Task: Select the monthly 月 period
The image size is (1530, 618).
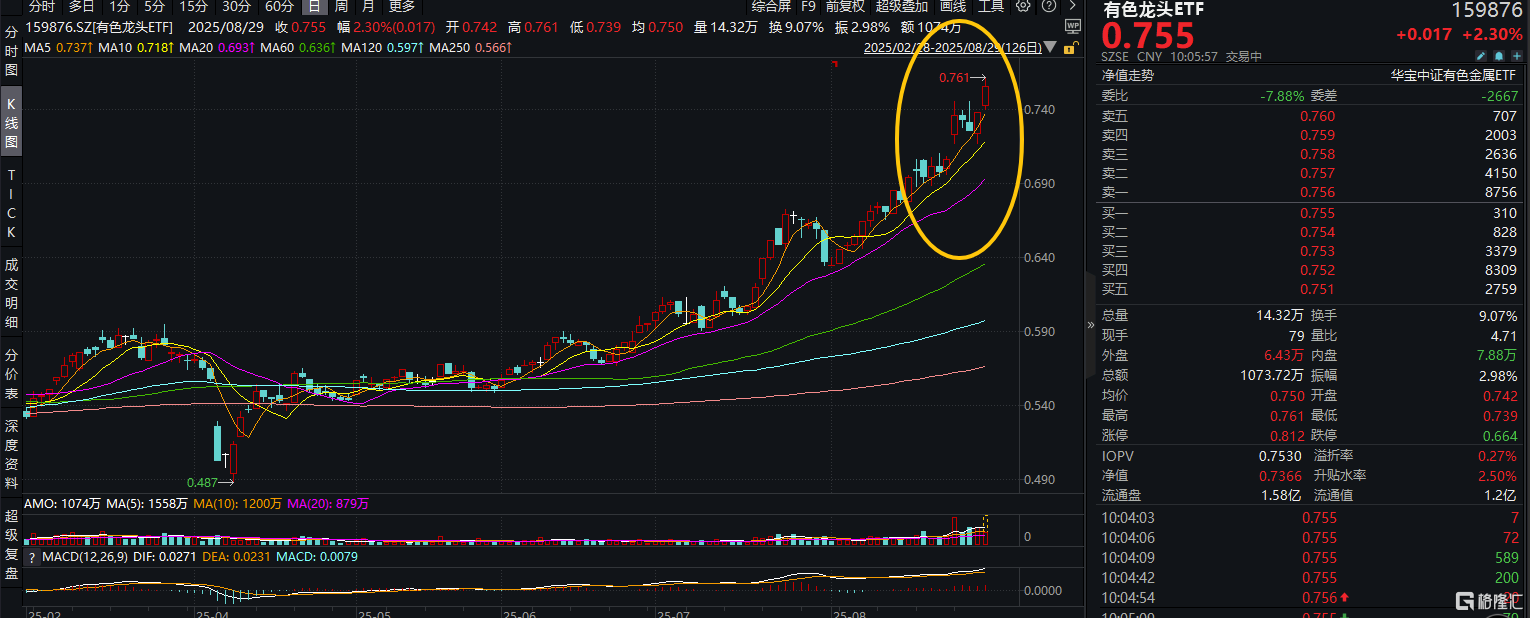Action: 369,5
